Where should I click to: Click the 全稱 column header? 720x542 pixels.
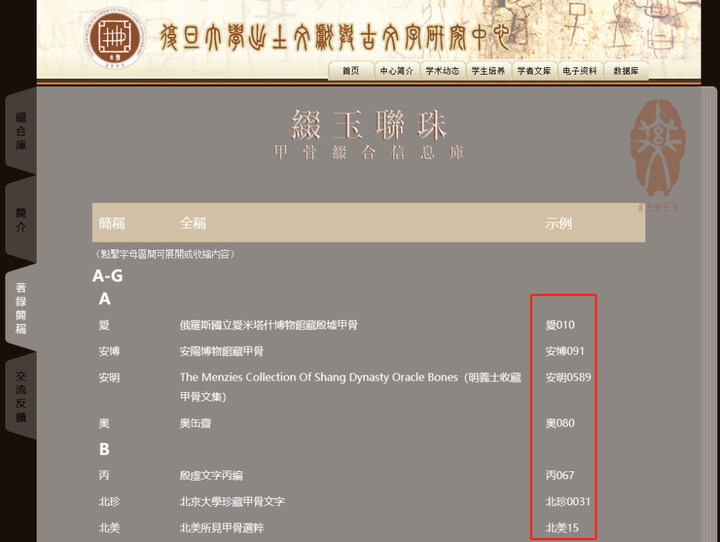click(x=193, y=223)
